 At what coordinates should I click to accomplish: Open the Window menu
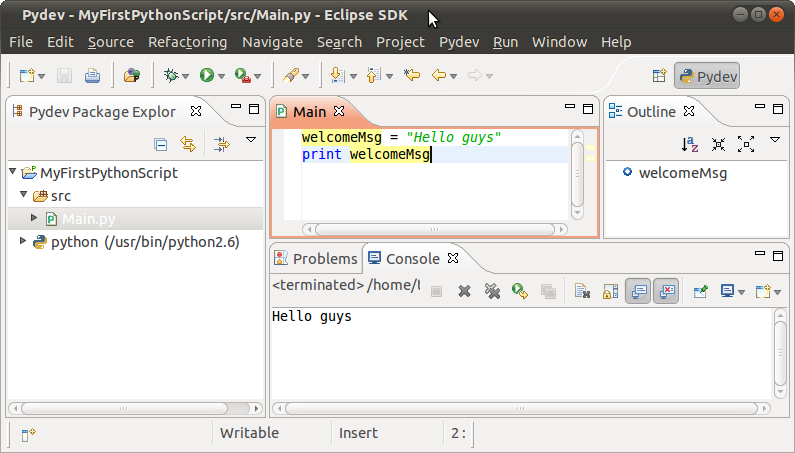pos(560,42)
